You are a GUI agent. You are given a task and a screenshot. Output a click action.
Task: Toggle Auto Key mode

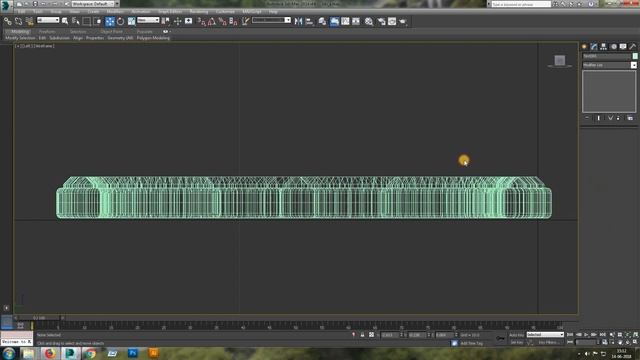[516, 335]
